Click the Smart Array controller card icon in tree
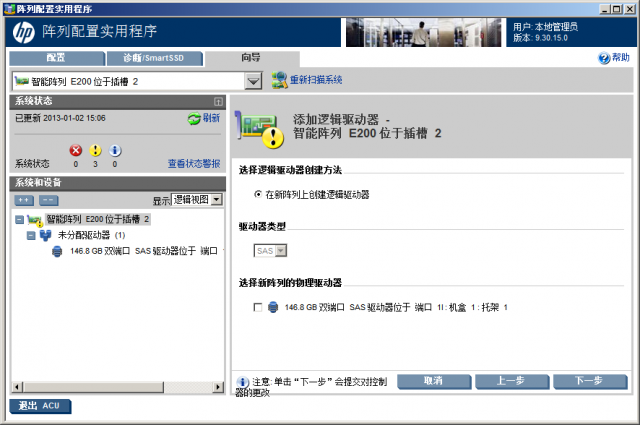Image resolution: width=640 pixels, height=425 pixels. (35, 220)
